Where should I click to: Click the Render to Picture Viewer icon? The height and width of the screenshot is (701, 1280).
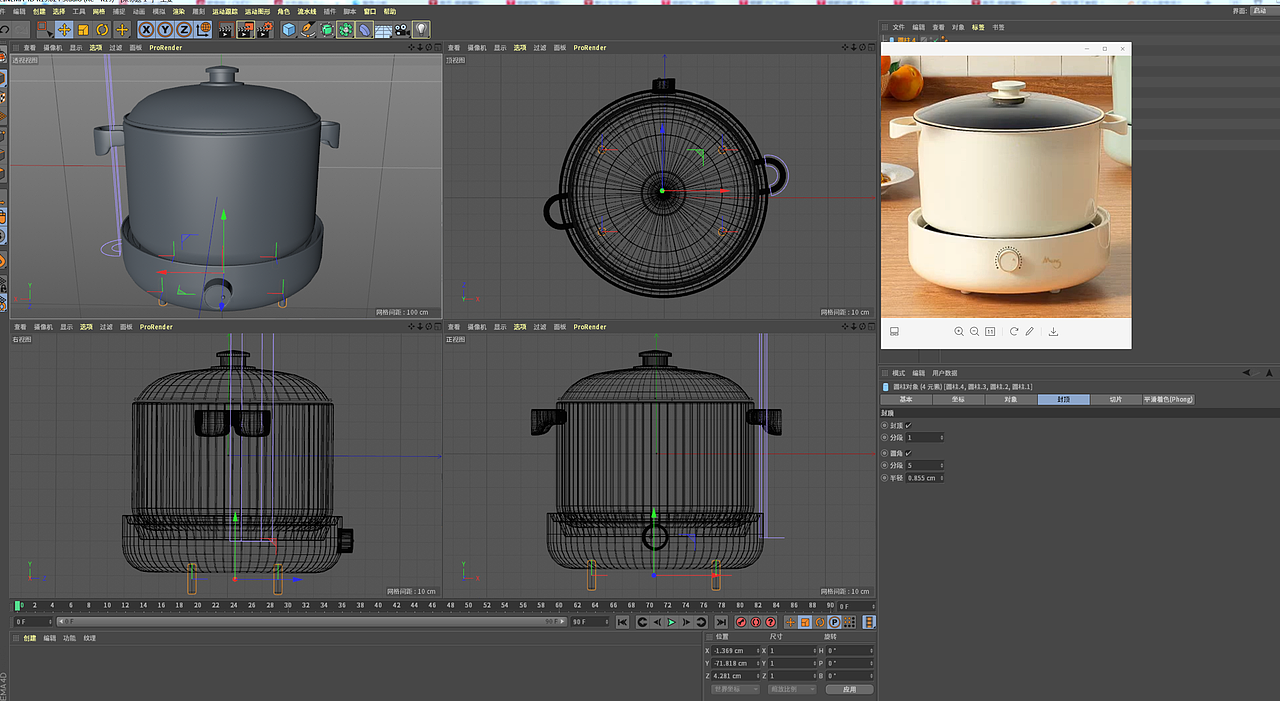coord(245,30)
